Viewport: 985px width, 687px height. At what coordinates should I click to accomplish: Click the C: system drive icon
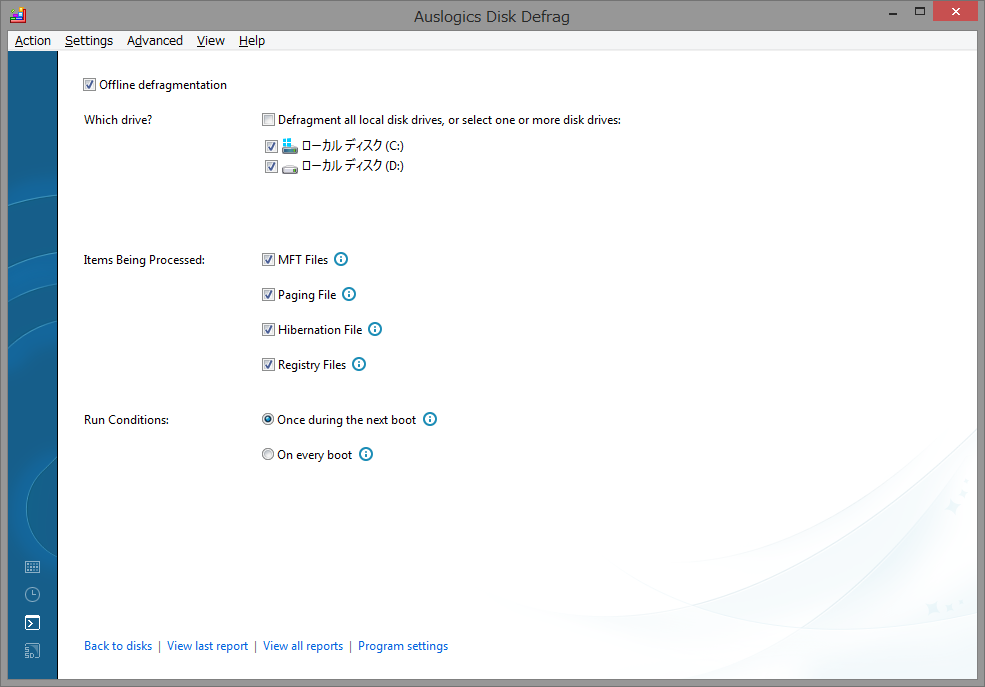tap(290, 146)
